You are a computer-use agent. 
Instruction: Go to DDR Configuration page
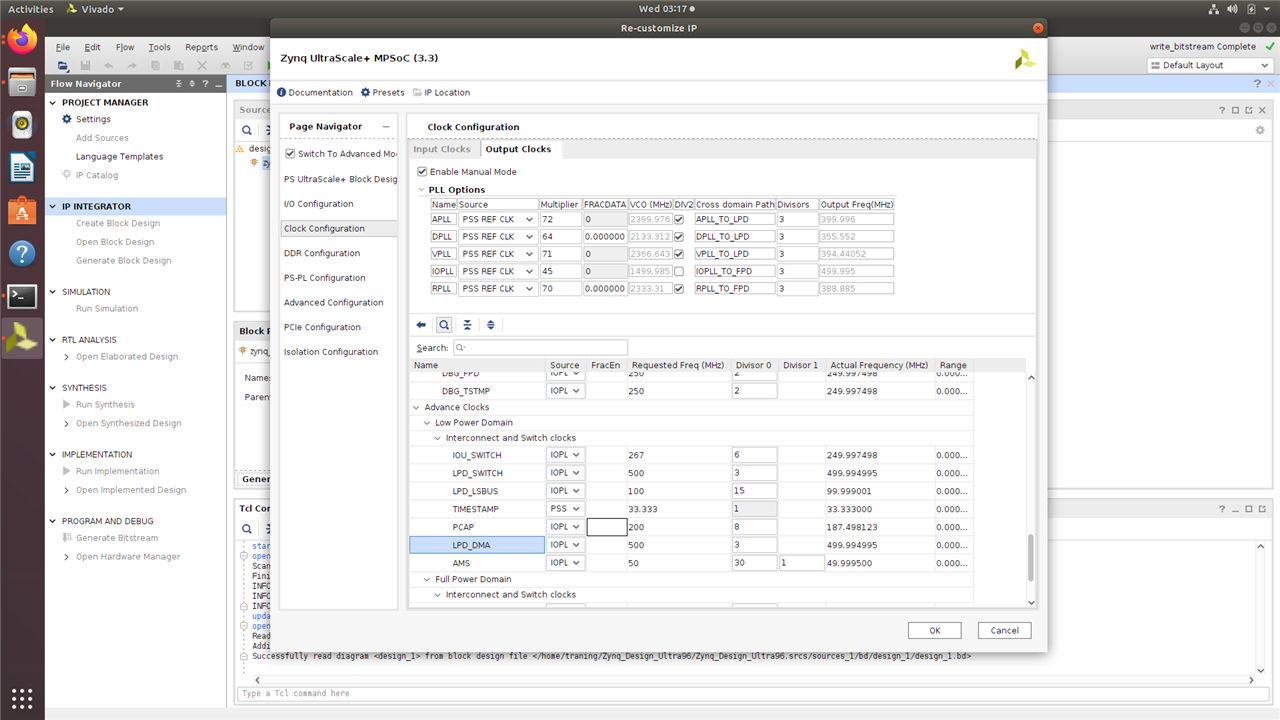(x=322, y=253)
